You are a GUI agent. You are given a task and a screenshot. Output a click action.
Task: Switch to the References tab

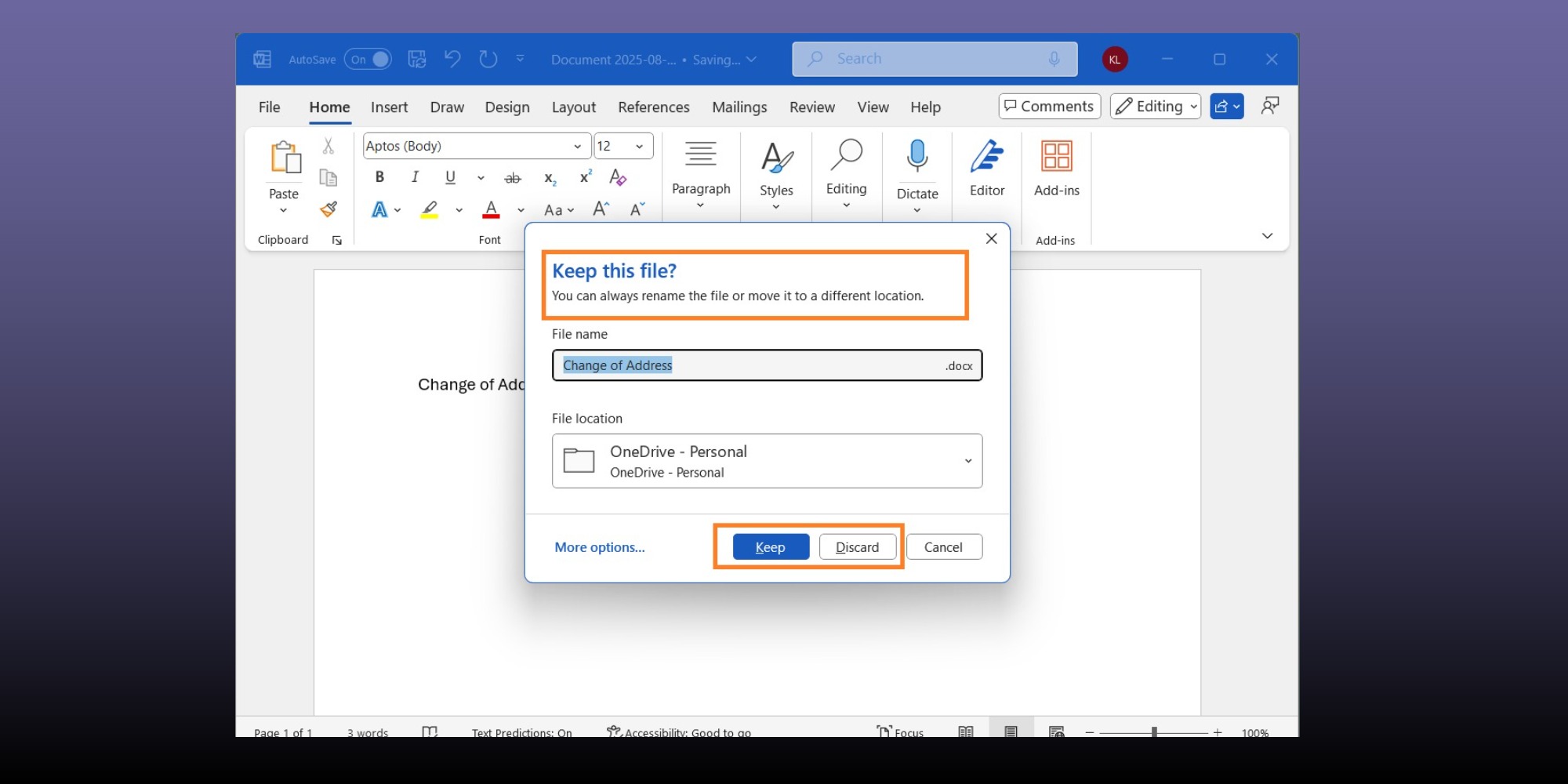653,107
